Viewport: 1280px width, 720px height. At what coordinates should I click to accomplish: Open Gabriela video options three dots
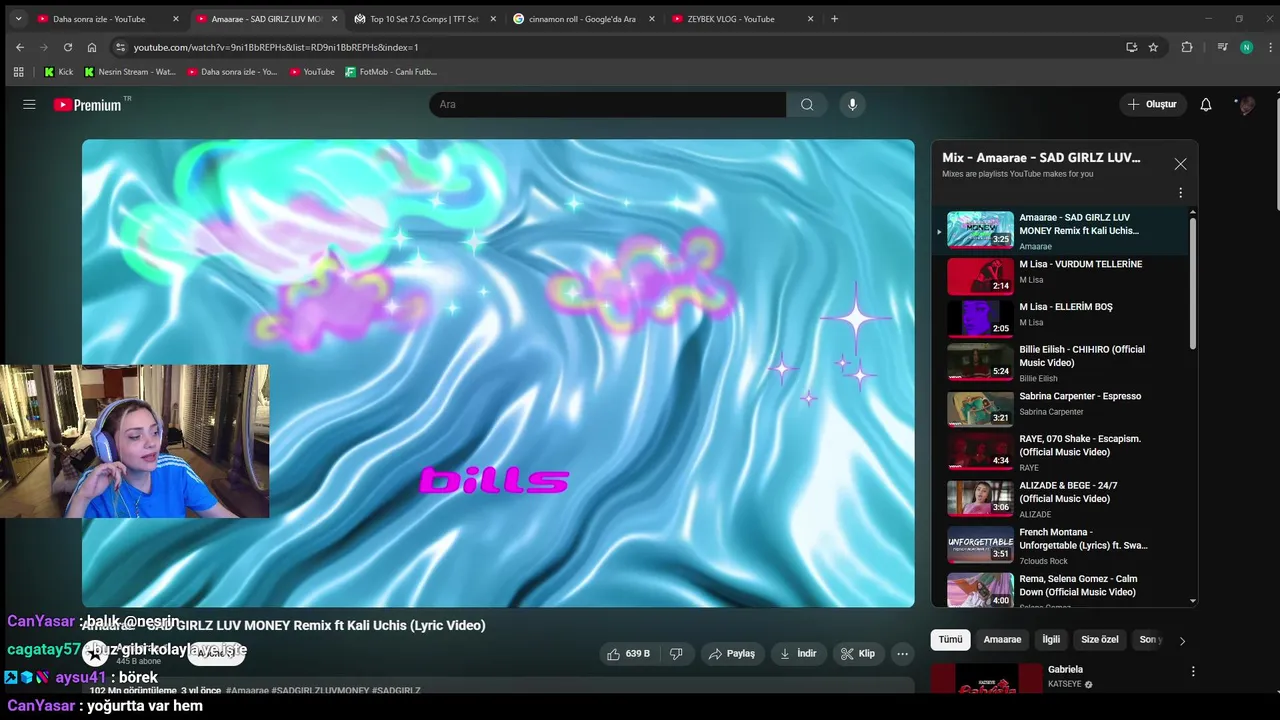pyautogui.click(x=1192, y=672)
